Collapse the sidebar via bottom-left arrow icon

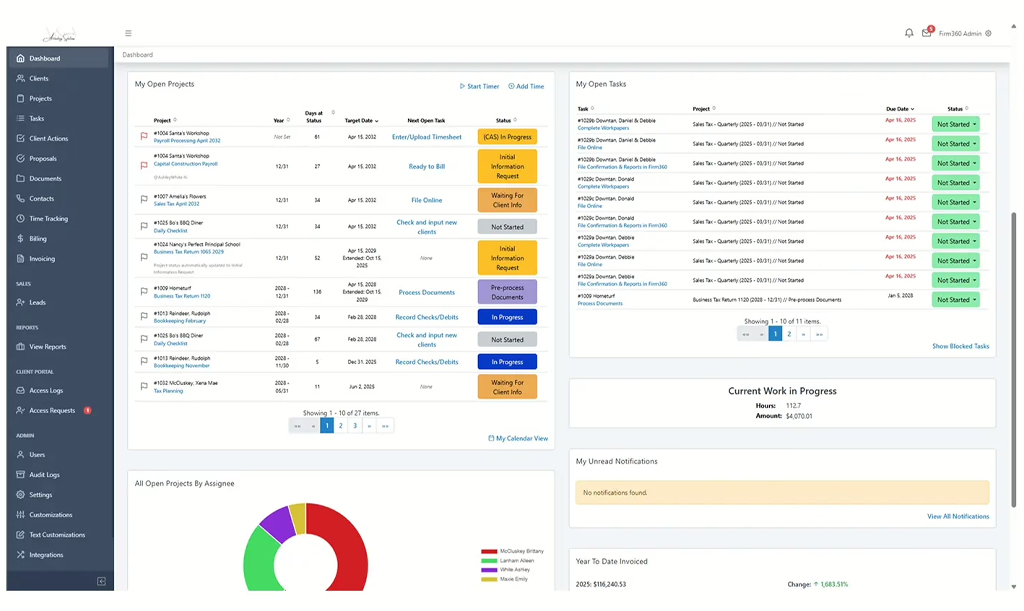99,580
